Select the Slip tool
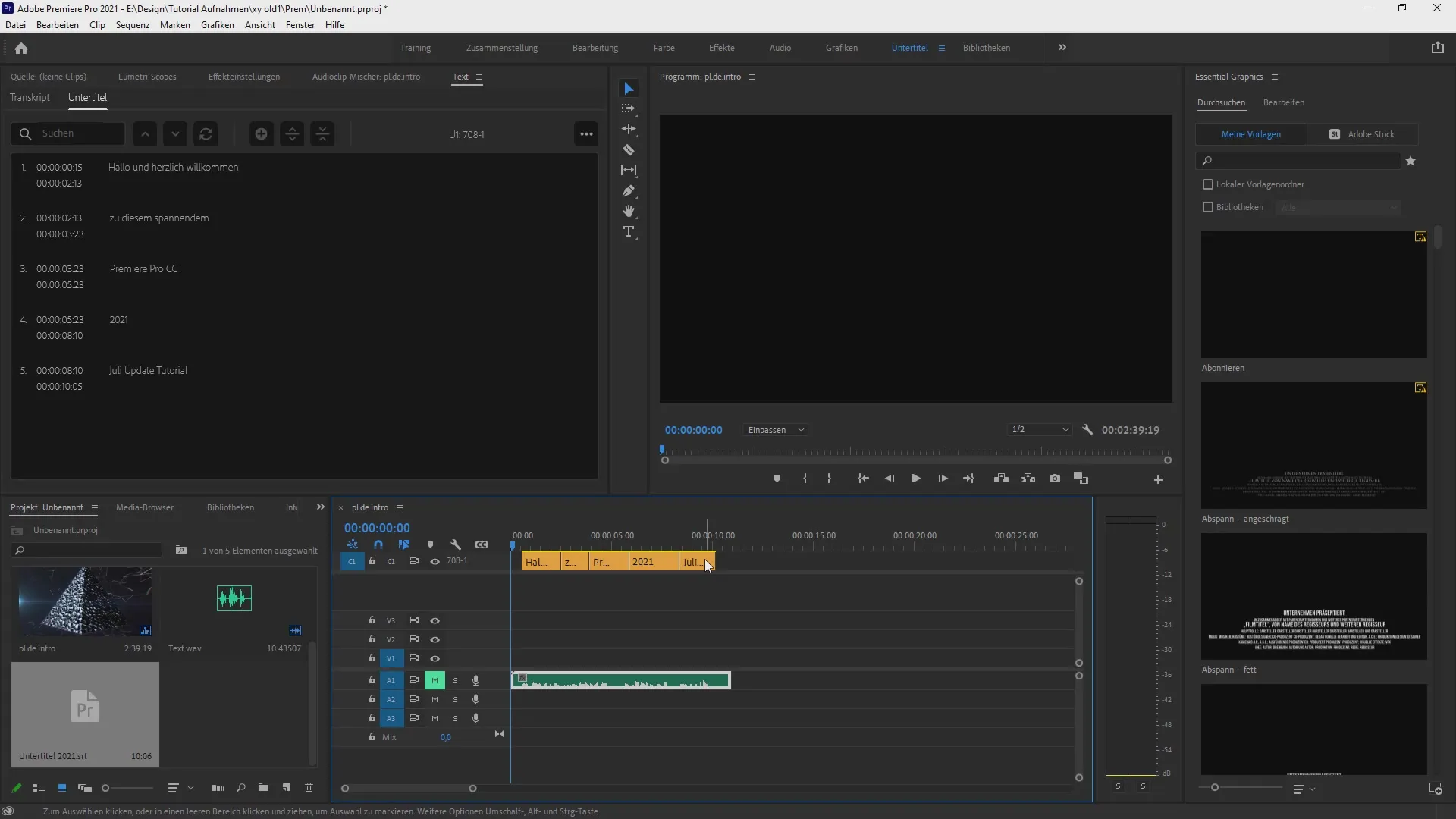This screenshot has width=1456, height=819. pos(629,171)
